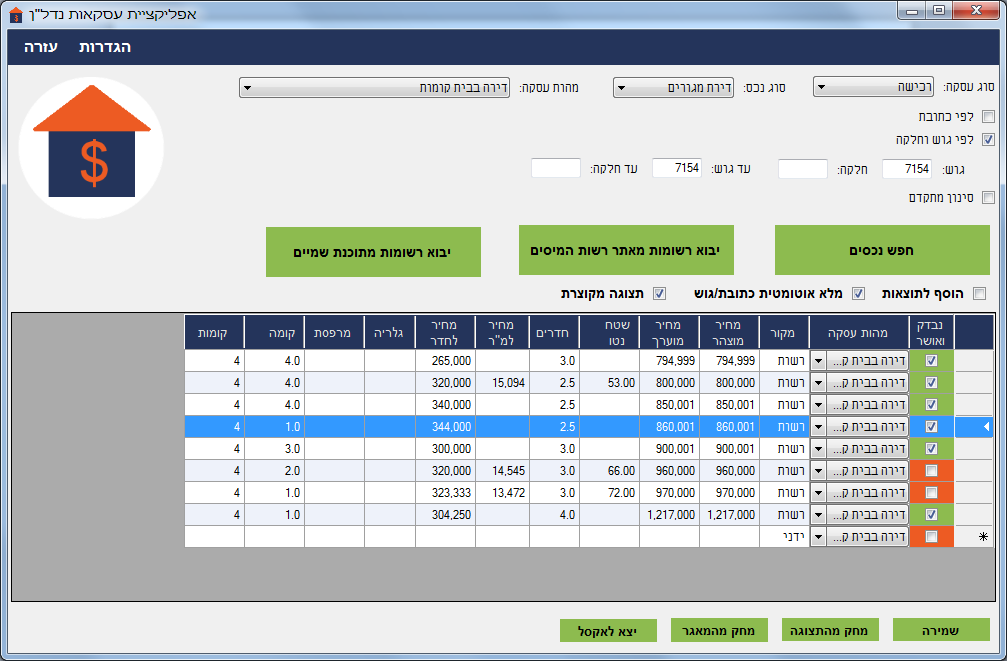Screen dimensions: 1007x661
Task: Toggle checked box in the 800,000 row
Action: (x=931, y=382)
